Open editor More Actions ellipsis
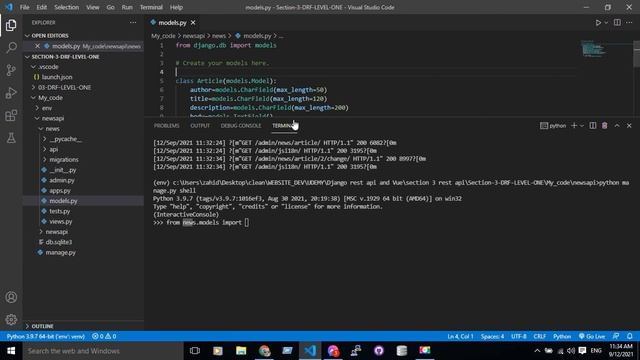 point(629,23)
